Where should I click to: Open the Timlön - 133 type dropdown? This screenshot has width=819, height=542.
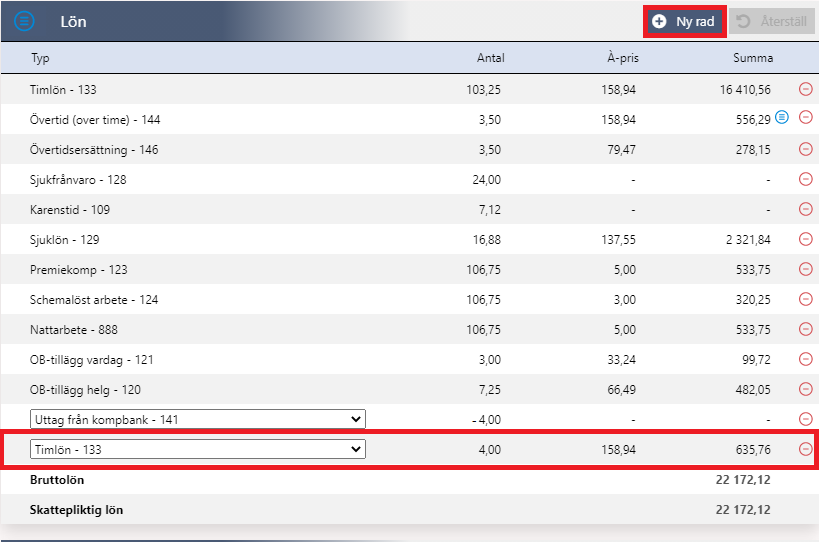(198, 450)
